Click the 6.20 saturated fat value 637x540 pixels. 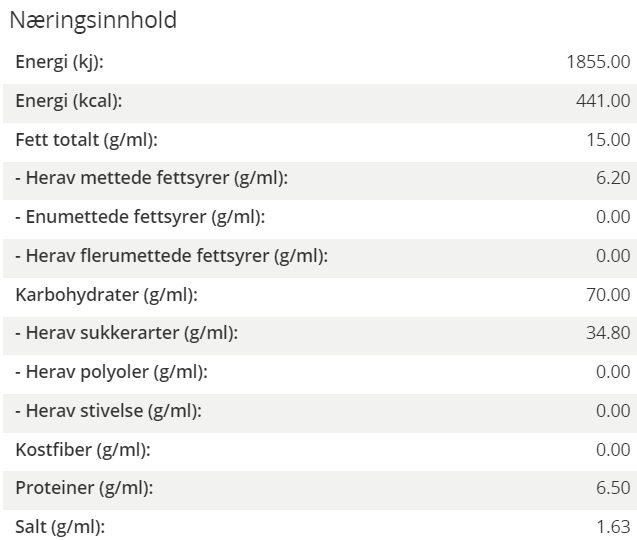pyautogui.click(x=613, y=178)
